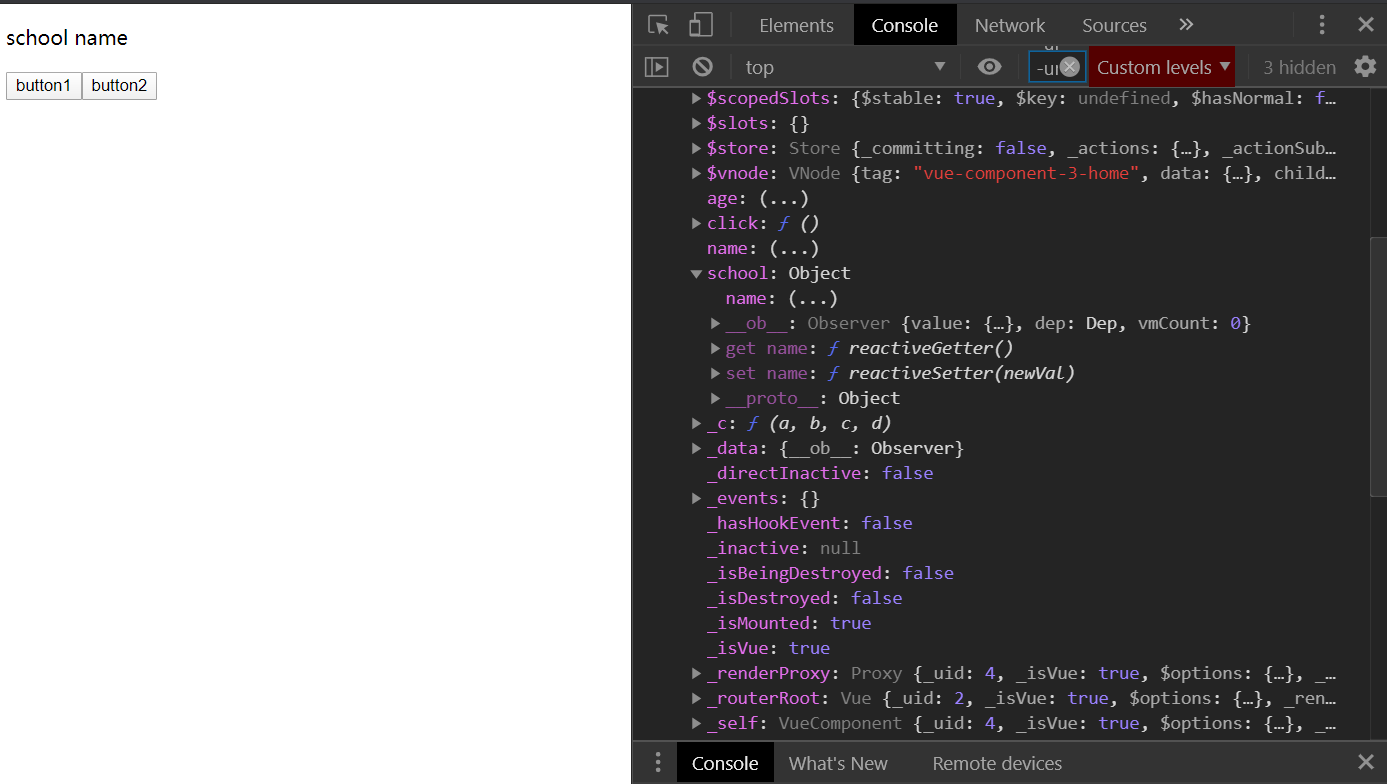This screenshot has width=1387, height=784.
Task: Toggle the device toolbar icon
Action: [x=700, y=25]
